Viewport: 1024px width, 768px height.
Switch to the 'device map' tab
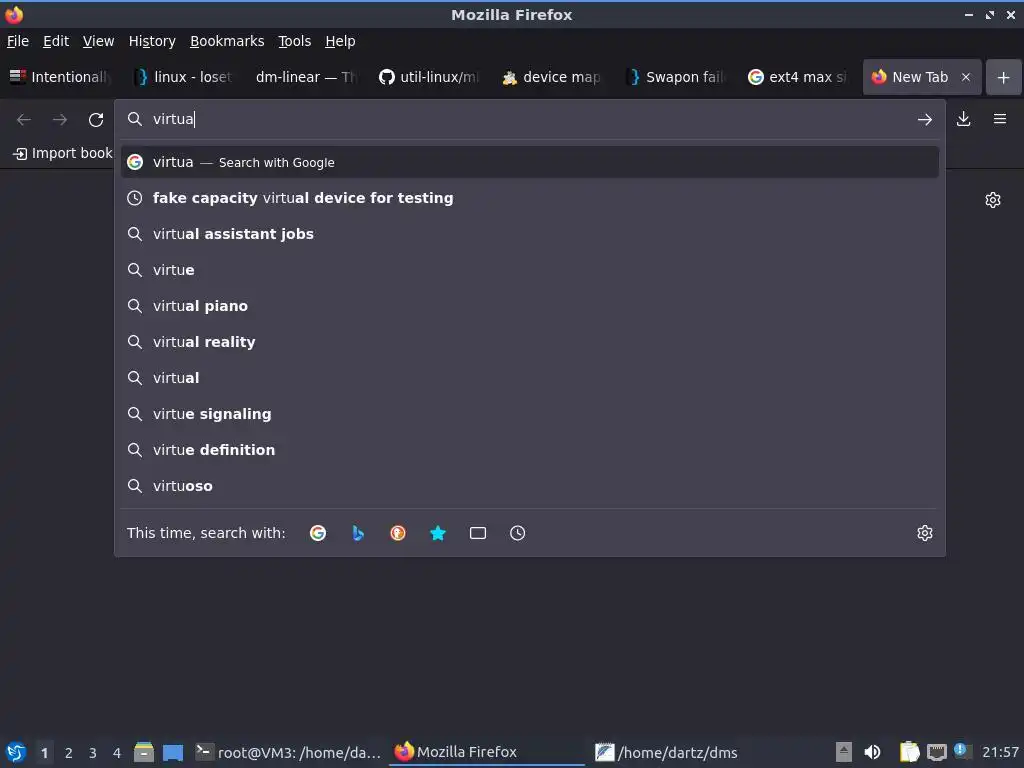[x=552, y=77]
